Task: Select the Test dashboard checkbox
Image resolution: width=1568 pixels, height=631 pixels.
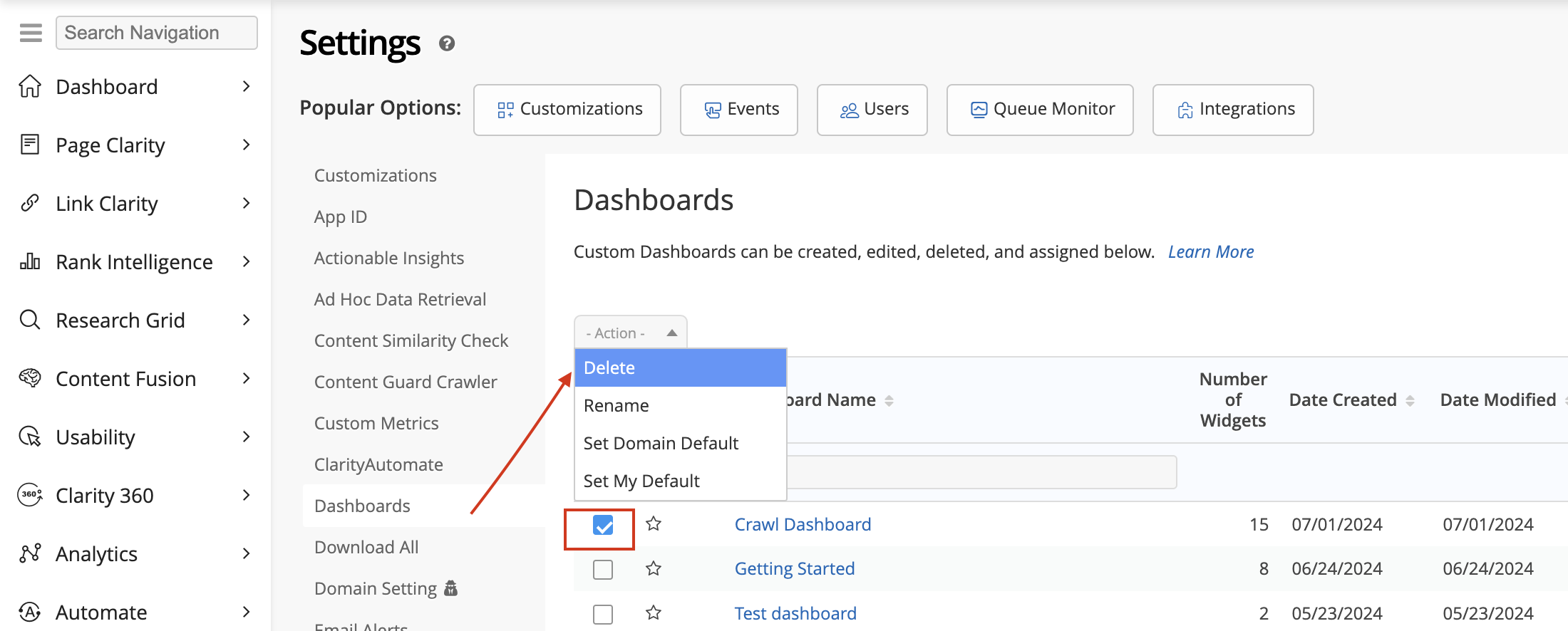Action: 603,614
